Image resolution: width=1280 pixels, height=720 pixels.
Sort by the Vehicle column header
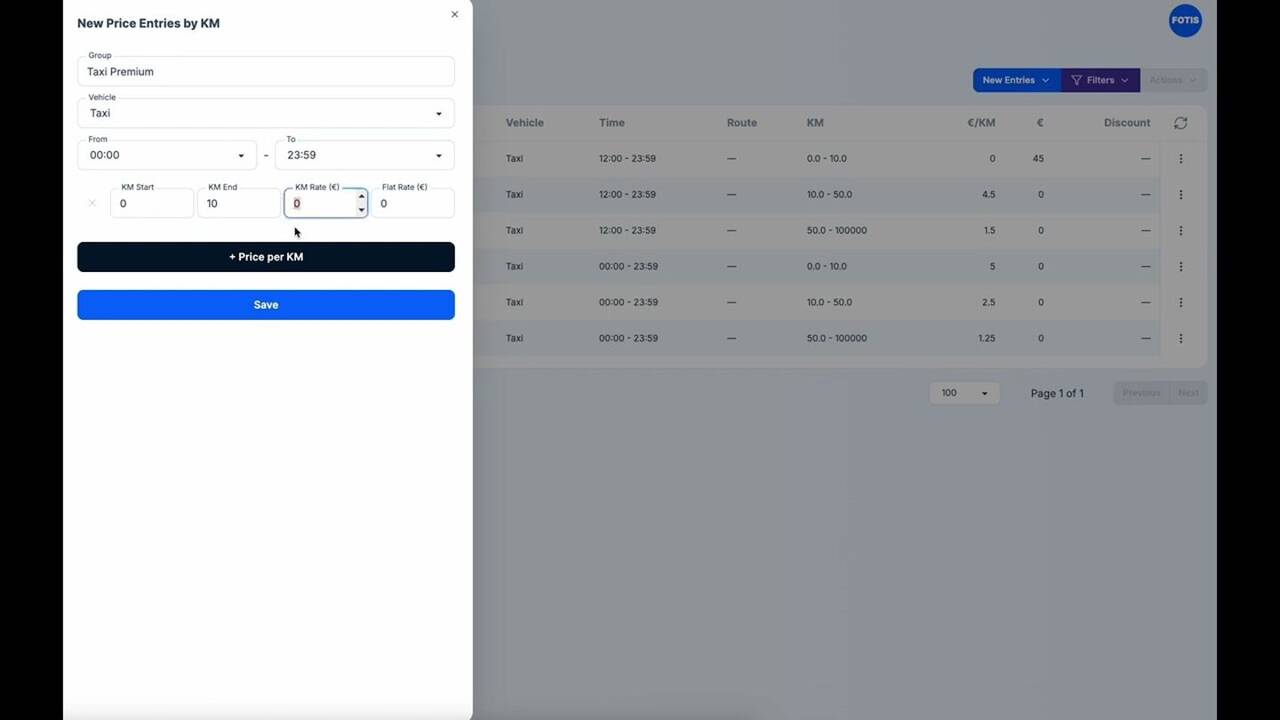tap(524, 123)
